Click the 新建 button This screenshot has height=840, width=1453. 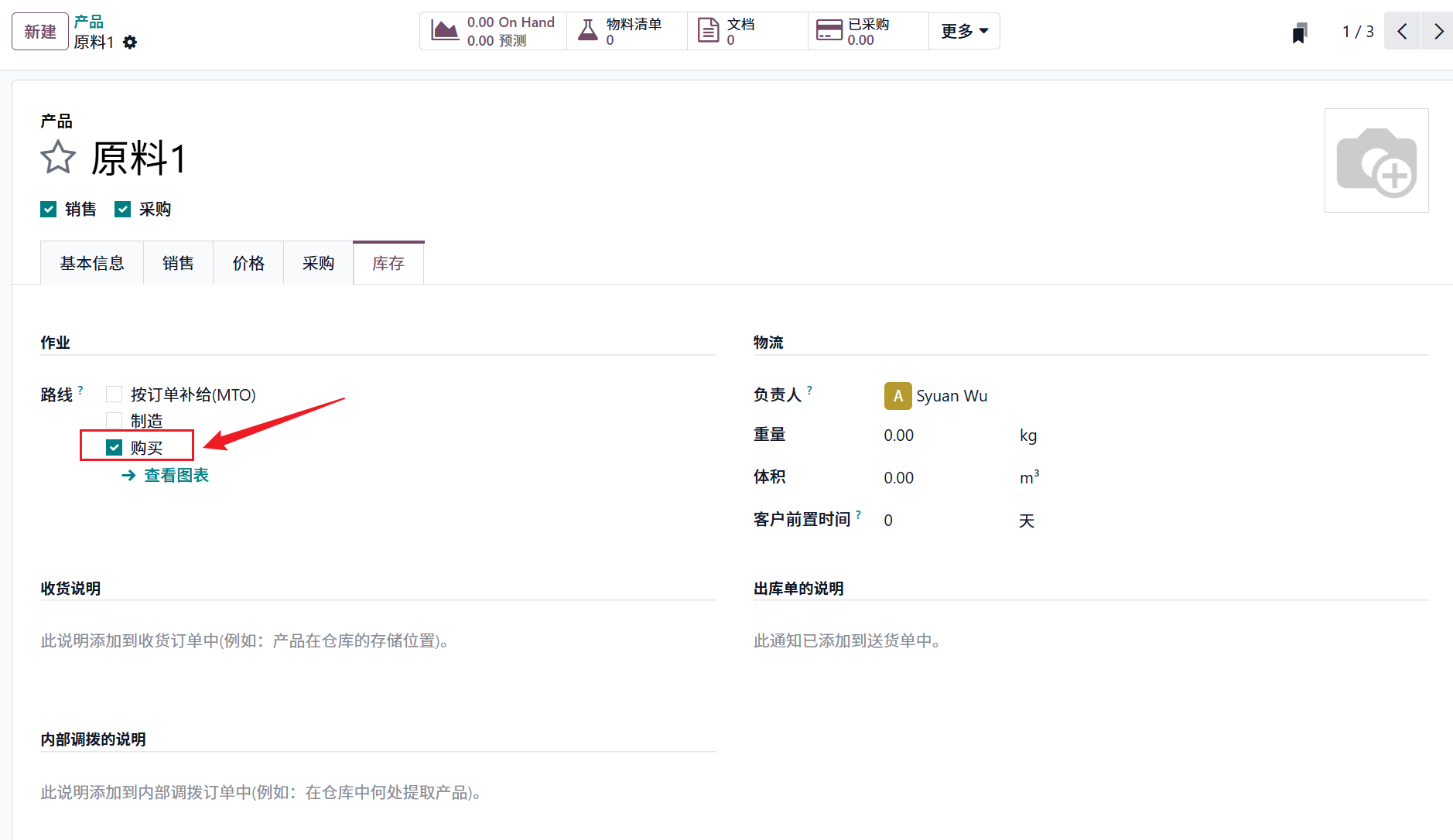coord(40,32)
